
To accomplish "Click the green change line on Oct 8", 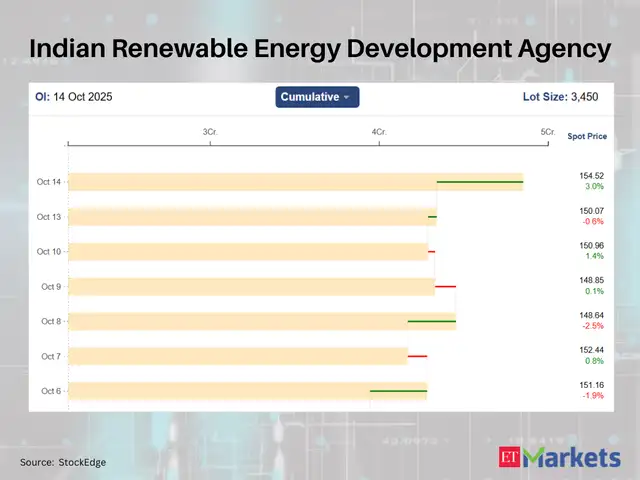I will 431,321.
